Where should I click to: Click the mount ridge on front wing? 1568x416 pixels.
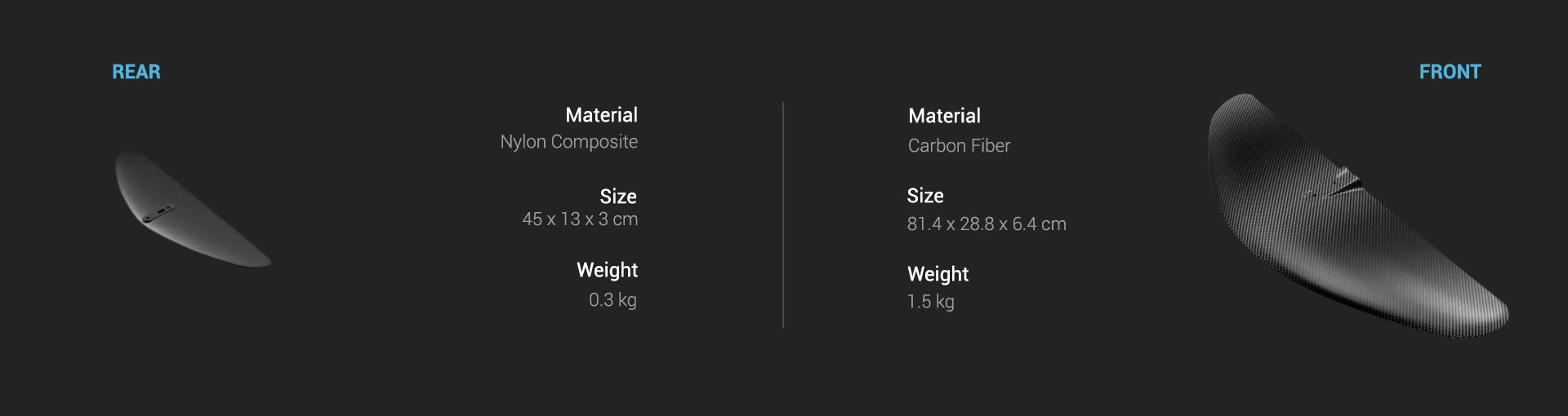tap(1338, 183)
